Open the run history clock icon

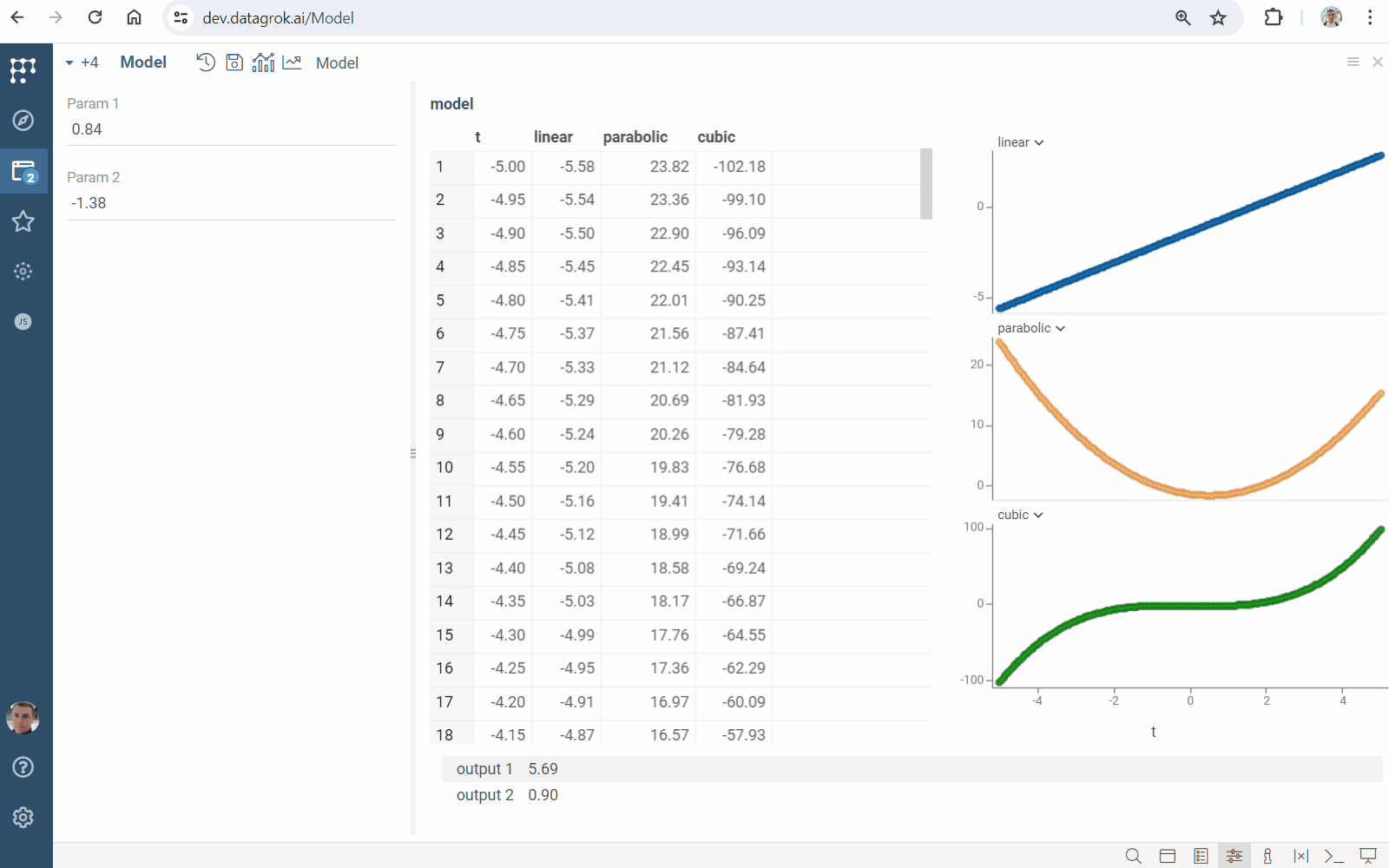pyautogui.click(x=206, y=62)
